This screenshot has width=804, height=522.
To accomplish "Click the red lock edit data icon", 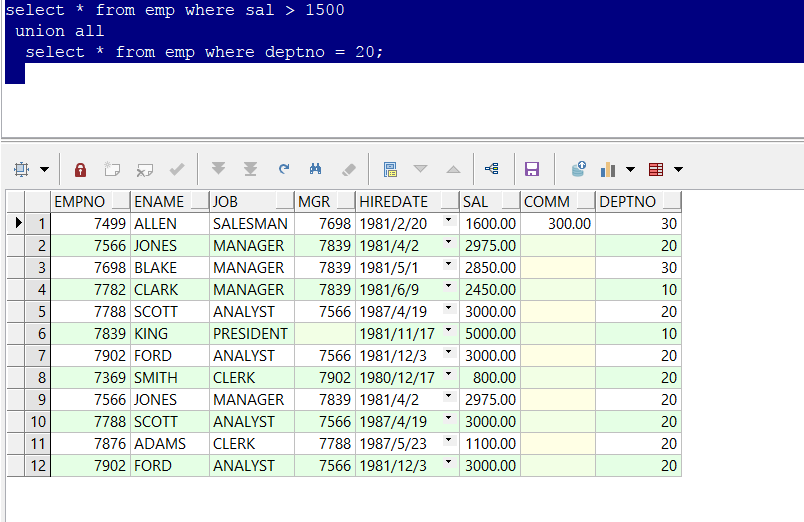I will tap(81, 169).
